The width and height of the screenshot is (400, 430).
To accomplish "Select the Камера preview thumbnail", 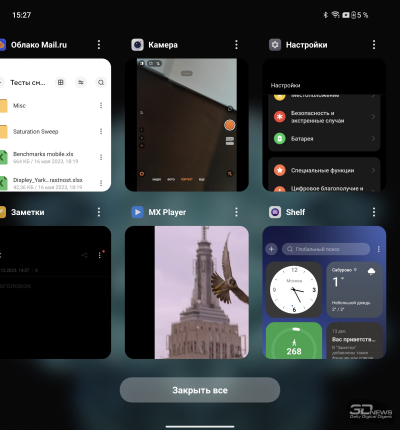I will coord(187,125).
